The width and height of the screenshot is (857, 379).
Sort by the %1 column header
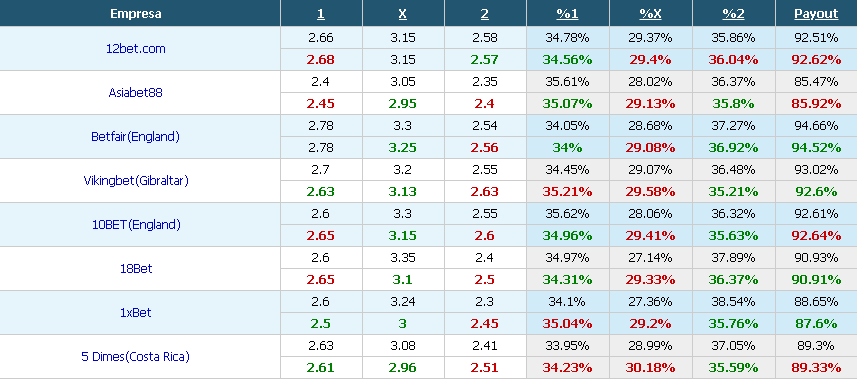[x=567, y=14]
